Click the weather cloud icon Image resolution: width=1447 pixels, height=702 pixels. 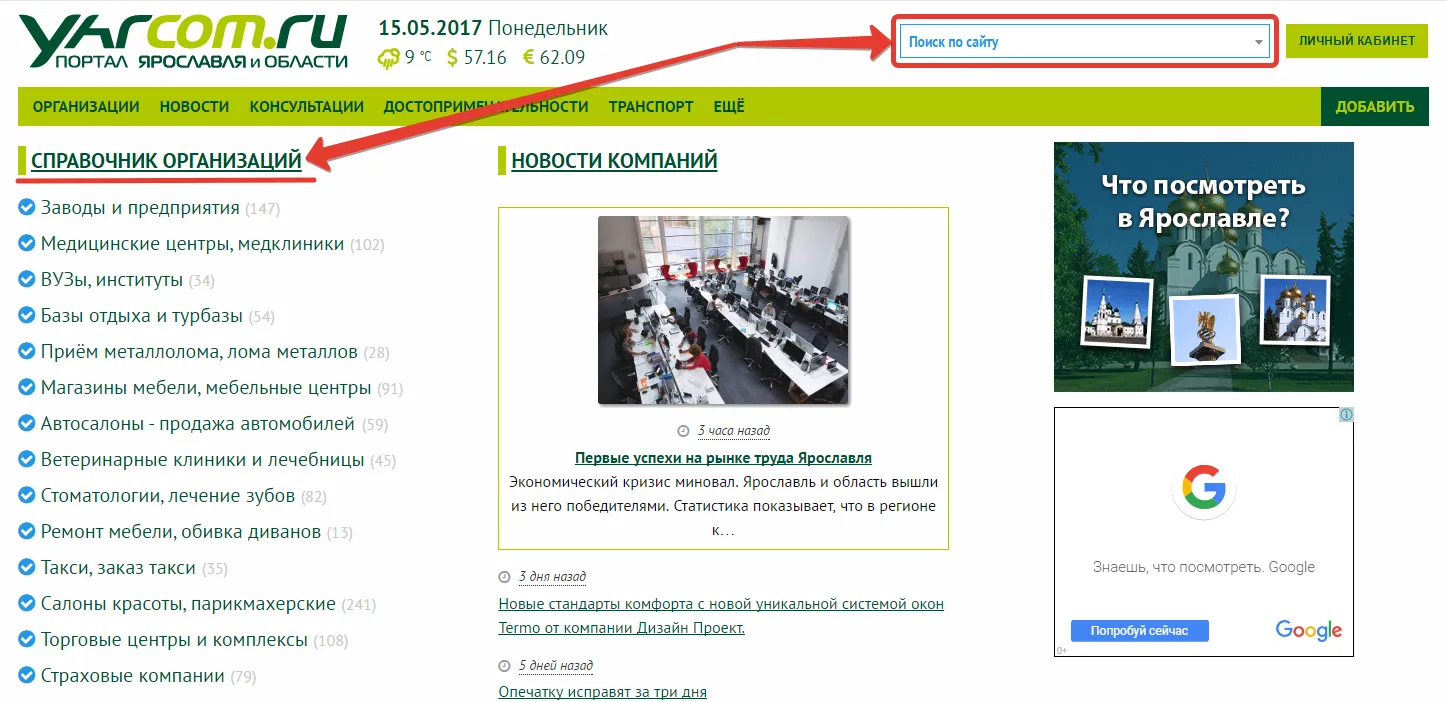point(388,58)
